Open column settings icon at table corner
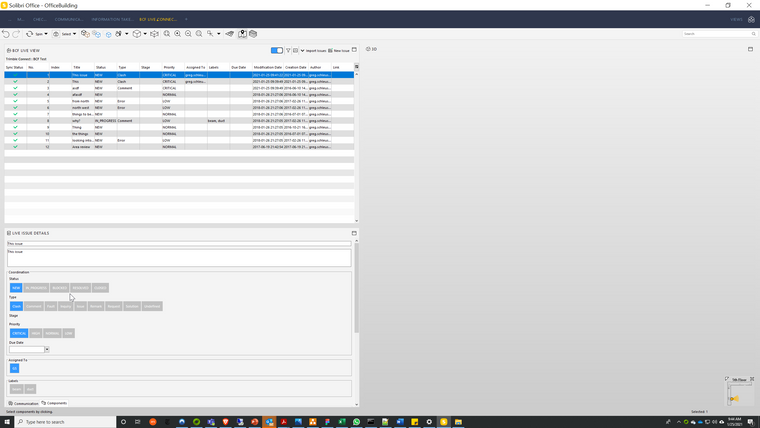The height and width of the screenshot is (428, 760). [x=357, y=67]
